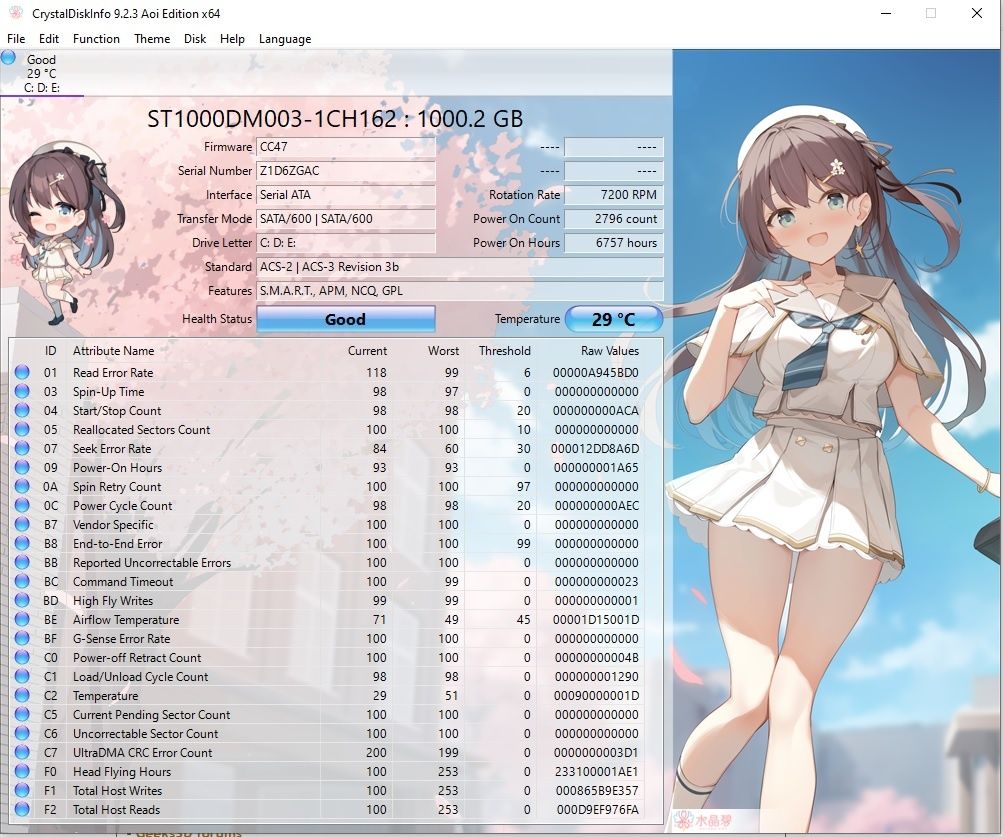Select the Temperature attribute row name
1003x837 pixels.
click(x=106, y=696)
